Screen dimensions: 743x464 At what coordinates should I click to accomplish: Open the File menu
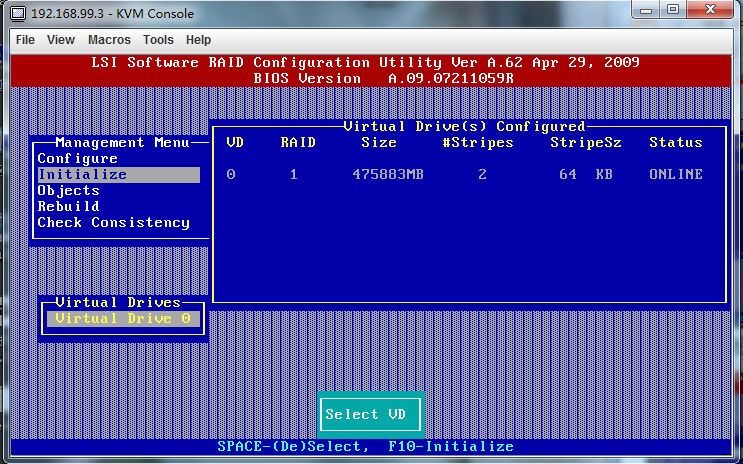click(25, 40)
